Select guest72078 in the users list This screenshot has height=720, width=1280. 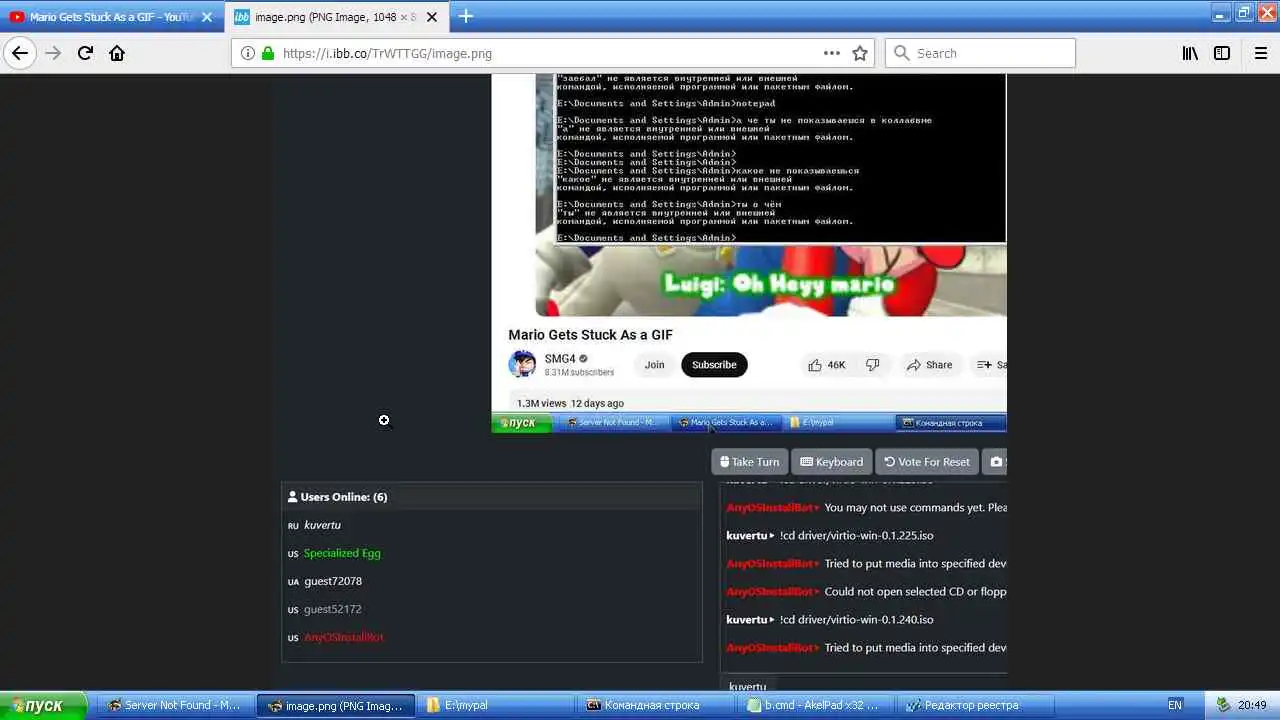point(333,581)
